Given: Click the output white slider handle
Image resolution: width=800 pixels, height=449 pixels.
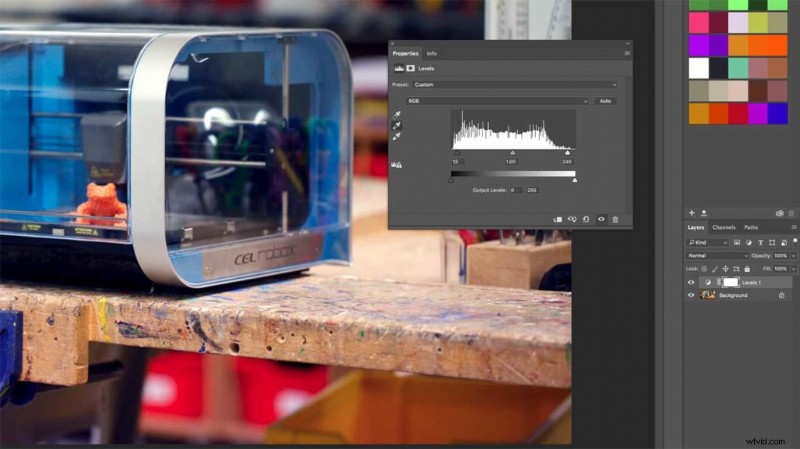Looking at the screenshot, I should coord(575,180).
